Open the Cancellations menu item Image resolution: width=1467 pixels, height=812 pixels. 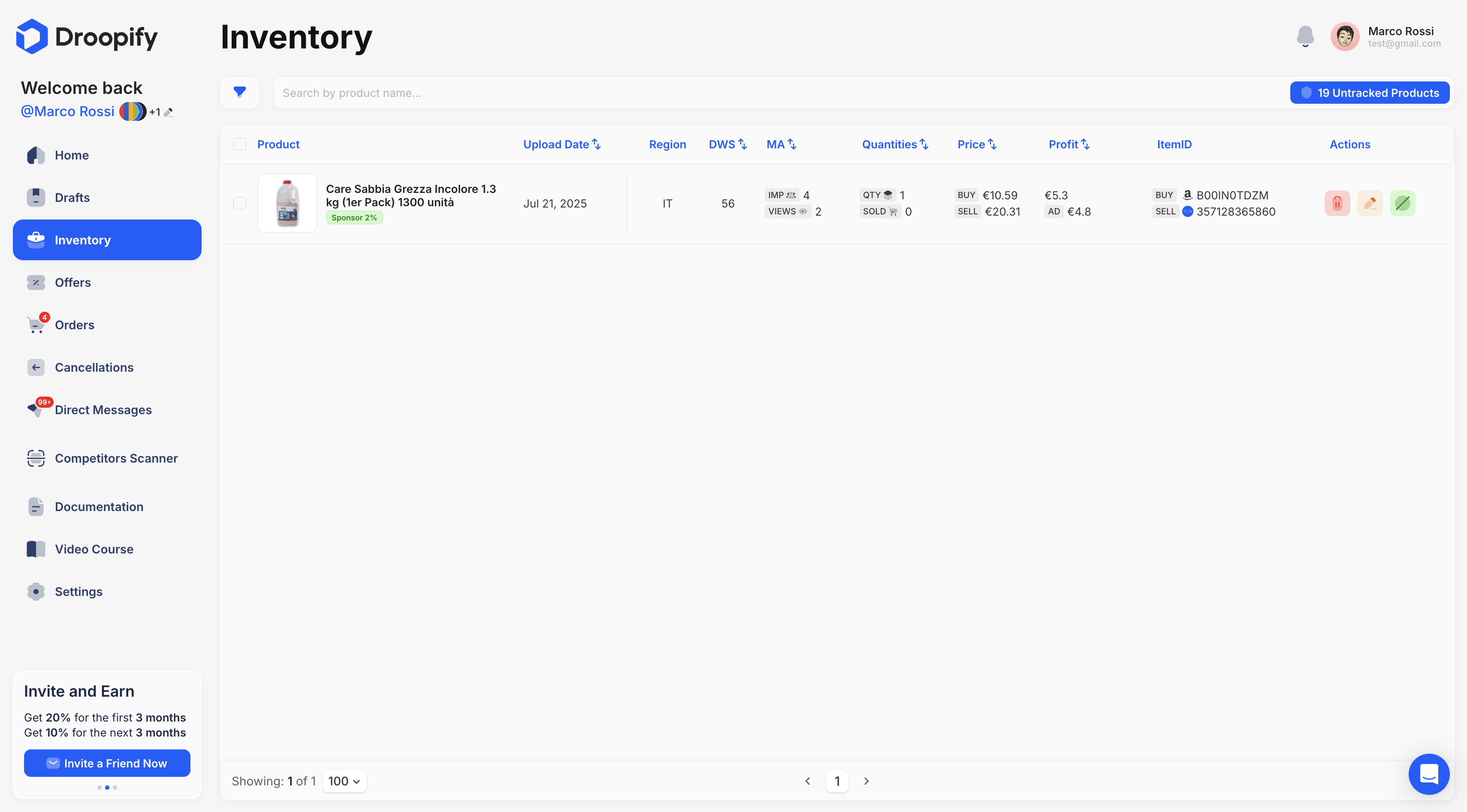coord(107,367)
